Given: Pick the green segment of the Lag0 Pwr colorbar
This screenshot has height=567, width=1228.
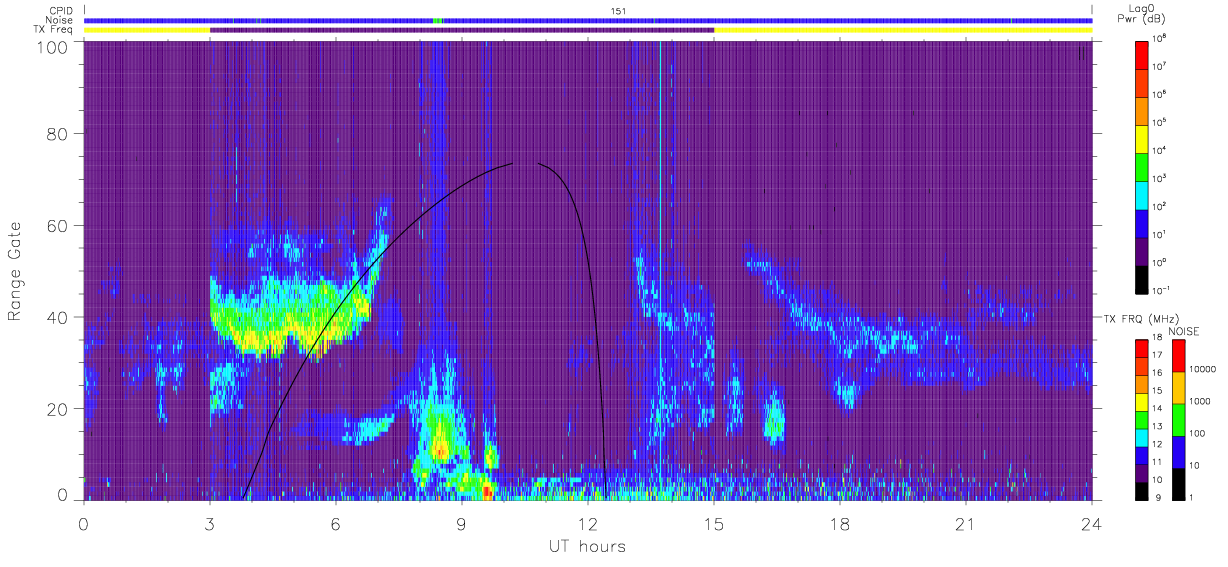Looking at the screenshot, I should pyautogui.click(x=1143, y=166).
